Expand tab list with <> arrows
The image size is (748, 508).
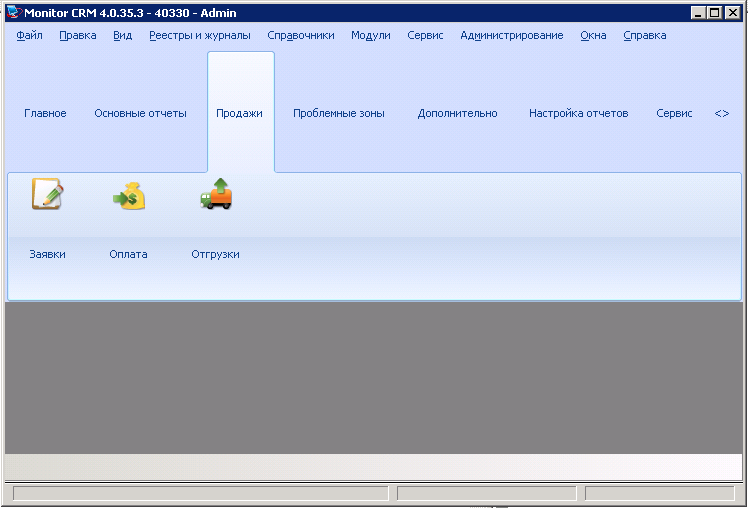[x=722, y=113]
